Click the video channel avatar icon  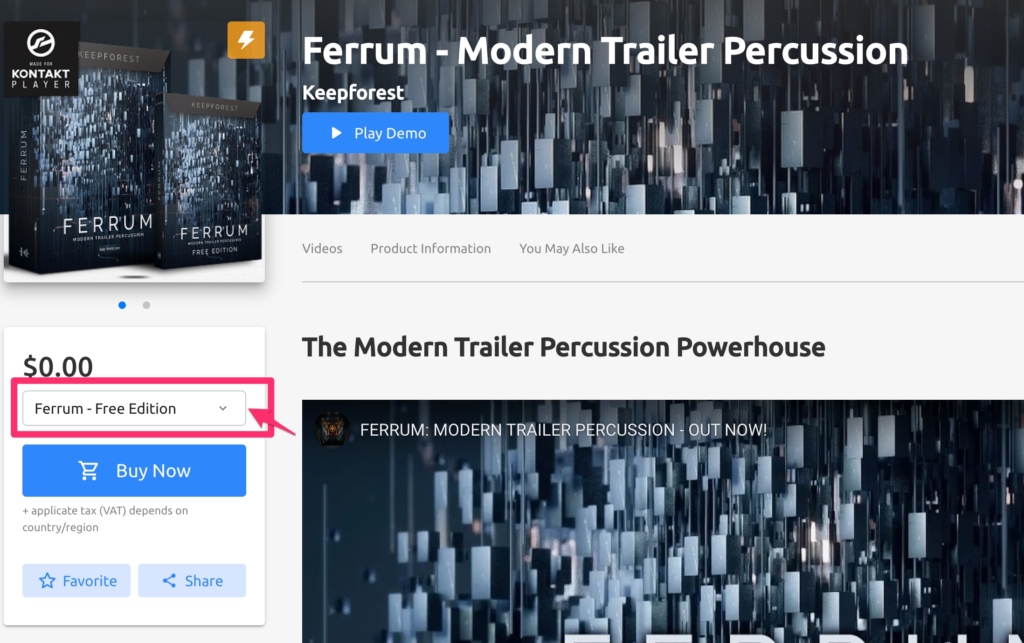coord(332,430)
